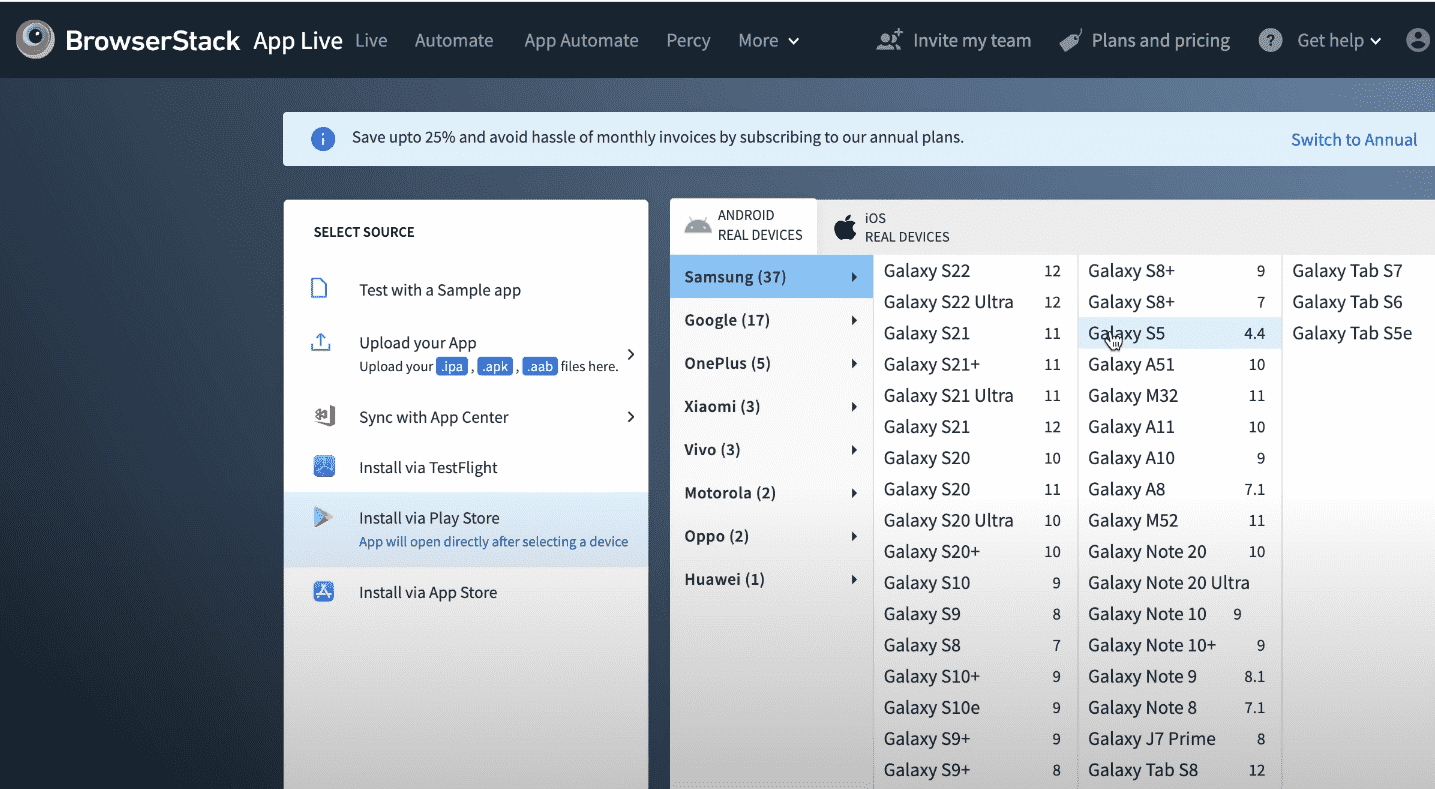Click the Get help question mark icon
Screen dimensions: 1435x789
(1270, 41)
